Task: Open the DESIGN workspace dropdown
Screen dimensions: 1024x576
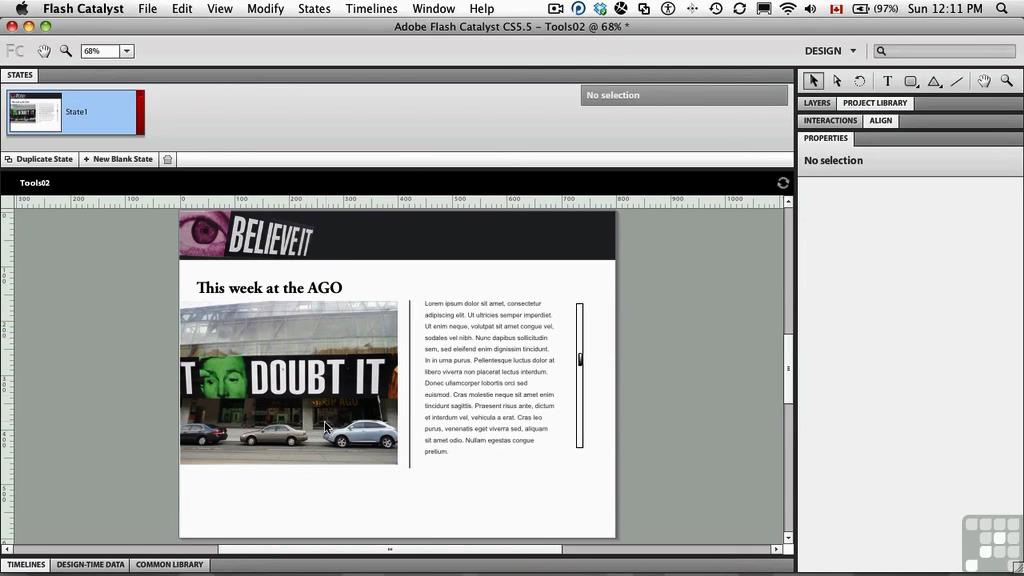Action: [830, 51]
